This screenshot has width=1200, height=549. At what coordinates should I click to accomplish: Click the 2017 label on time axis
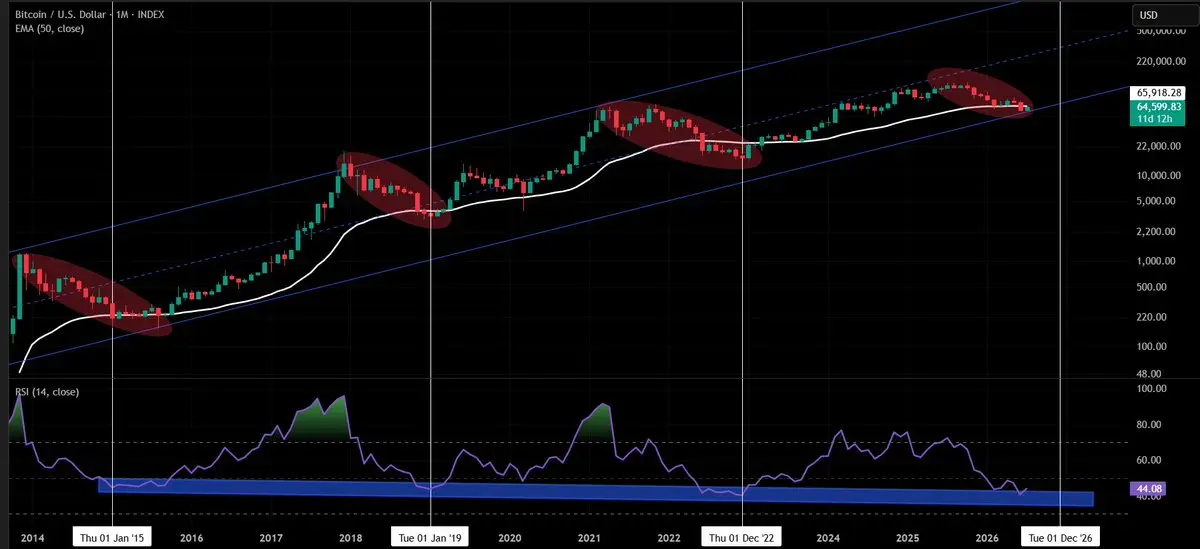point(270,537)
